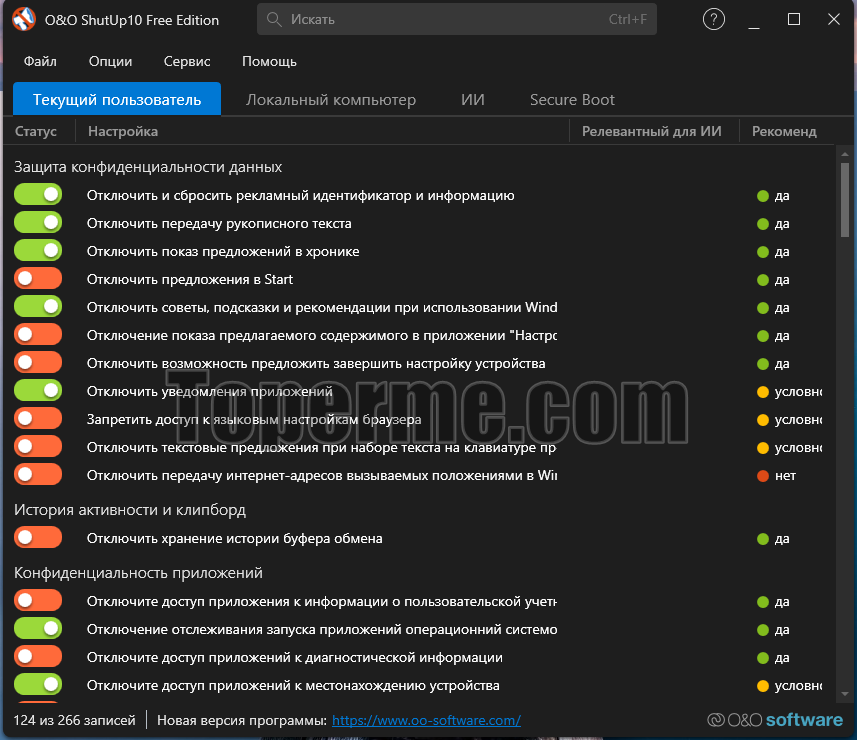The image size is (857, 740).
Task: Click setting text 'Отключить предложения в Start'
Action: point(190,279)
